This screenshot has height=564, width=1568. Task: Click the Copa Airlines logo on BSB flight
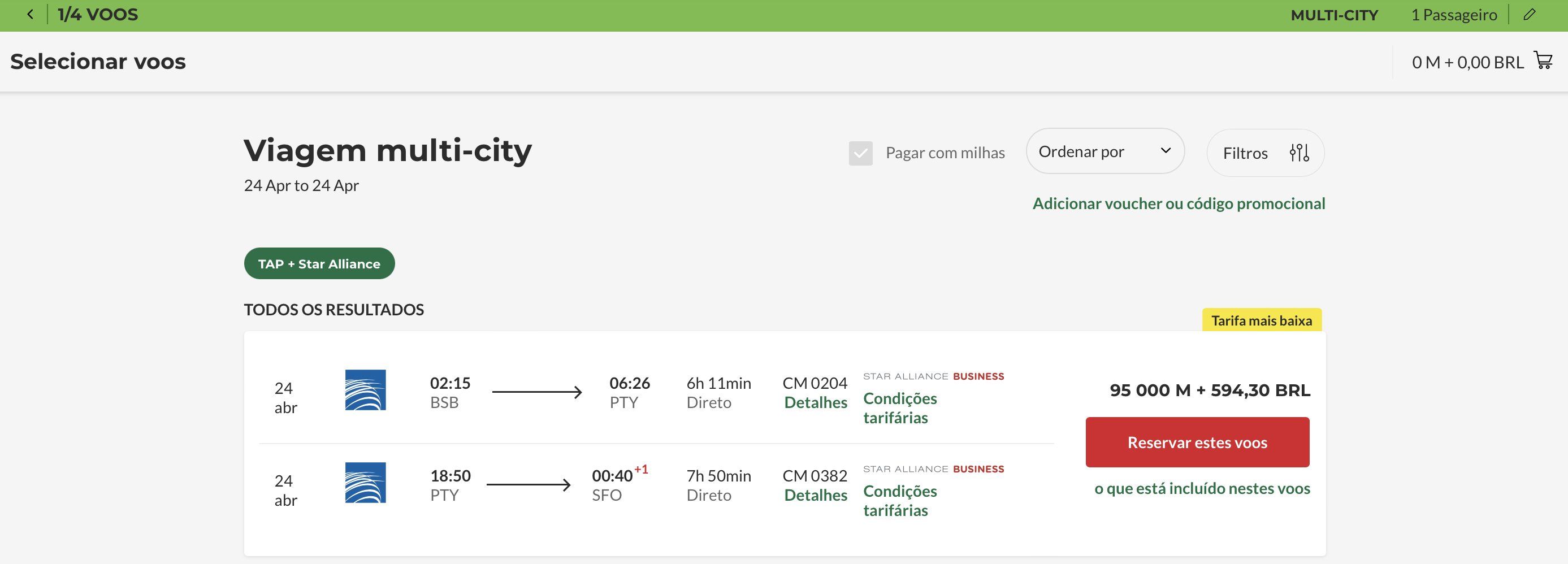[365, 390]
